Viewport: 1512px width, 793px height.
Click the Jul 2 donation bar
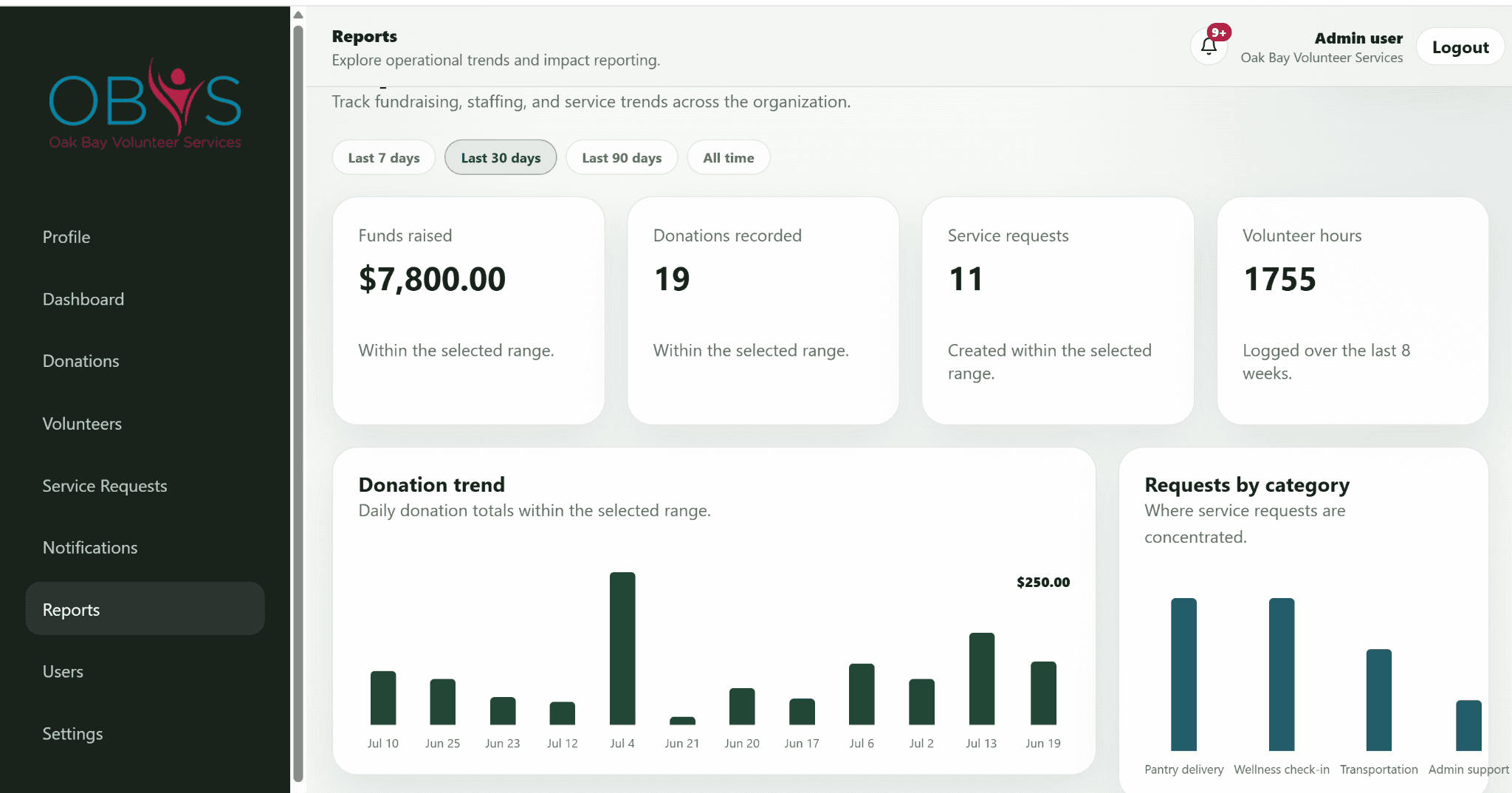pos(921,701)
